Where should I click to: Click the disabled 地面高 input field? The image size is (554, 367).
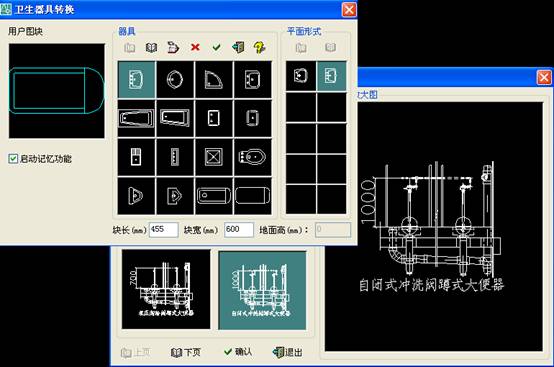(x=333, y=230)
